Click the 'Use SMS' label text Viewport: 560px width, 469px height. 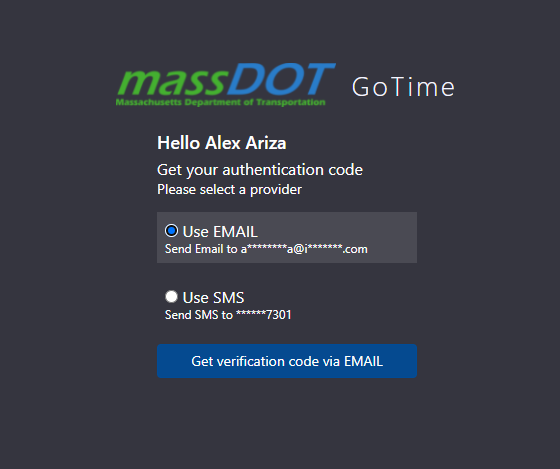pos(213,298)
